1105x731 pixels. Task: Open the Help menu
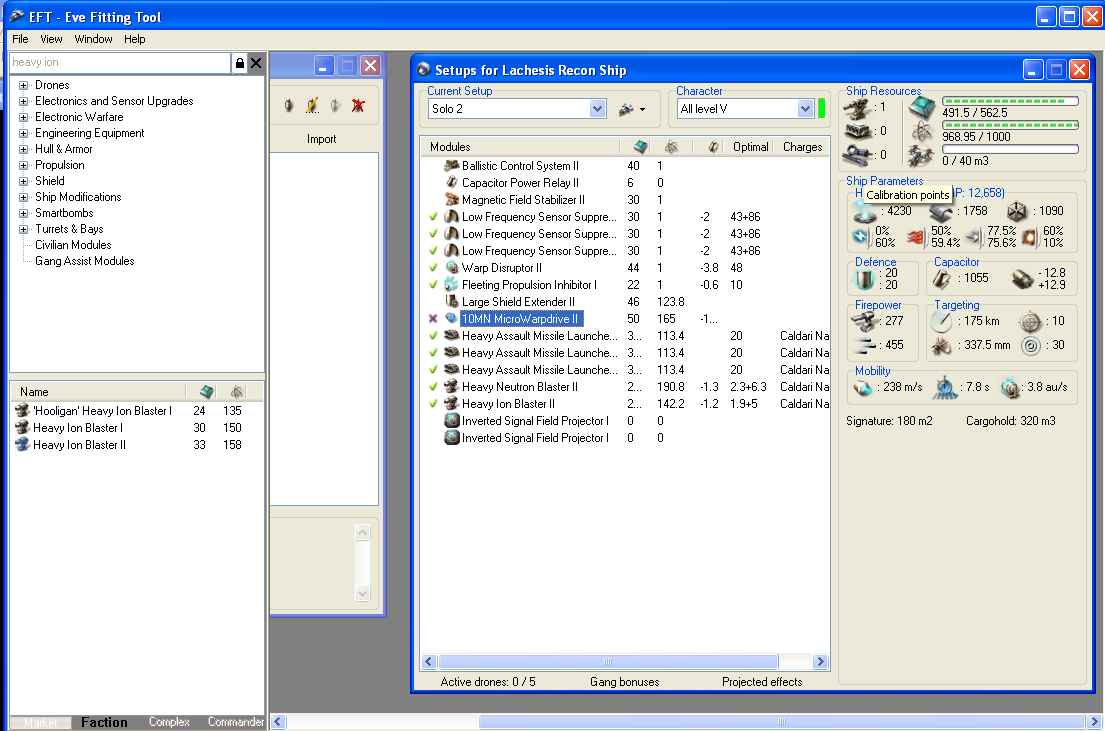pos(135,39)
